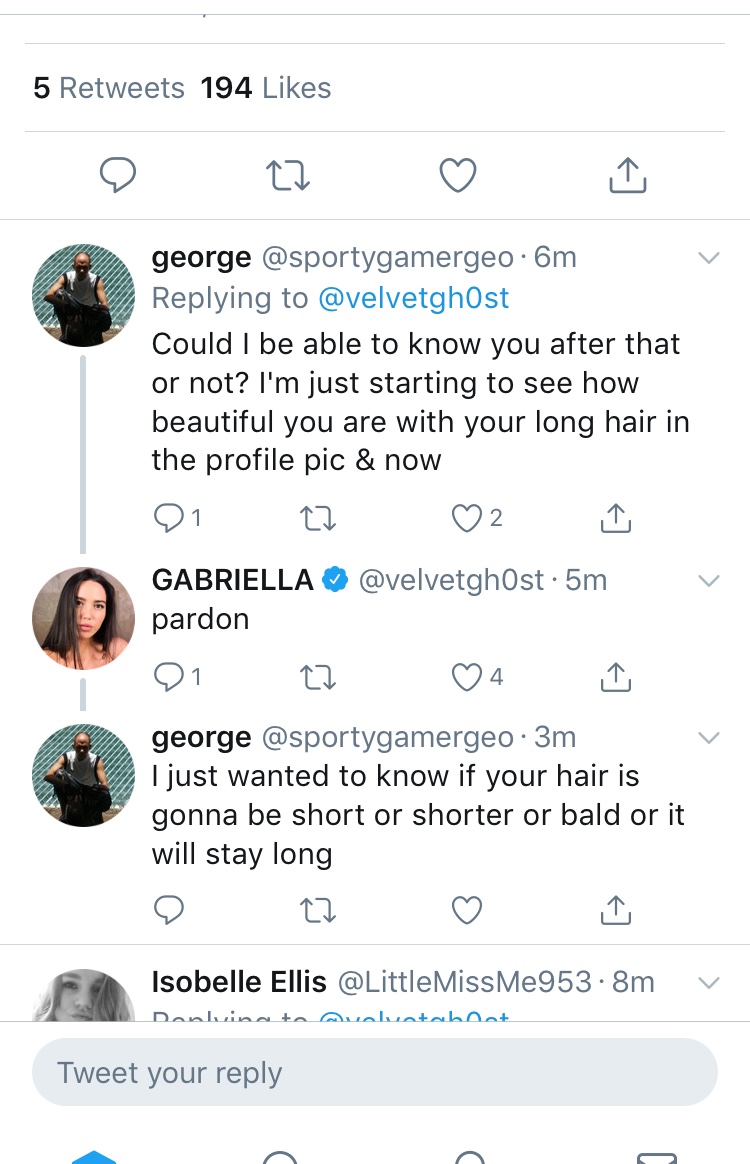
Task: Tap the "Tweet your reply" field
Action: click(x=374, y=1073)
